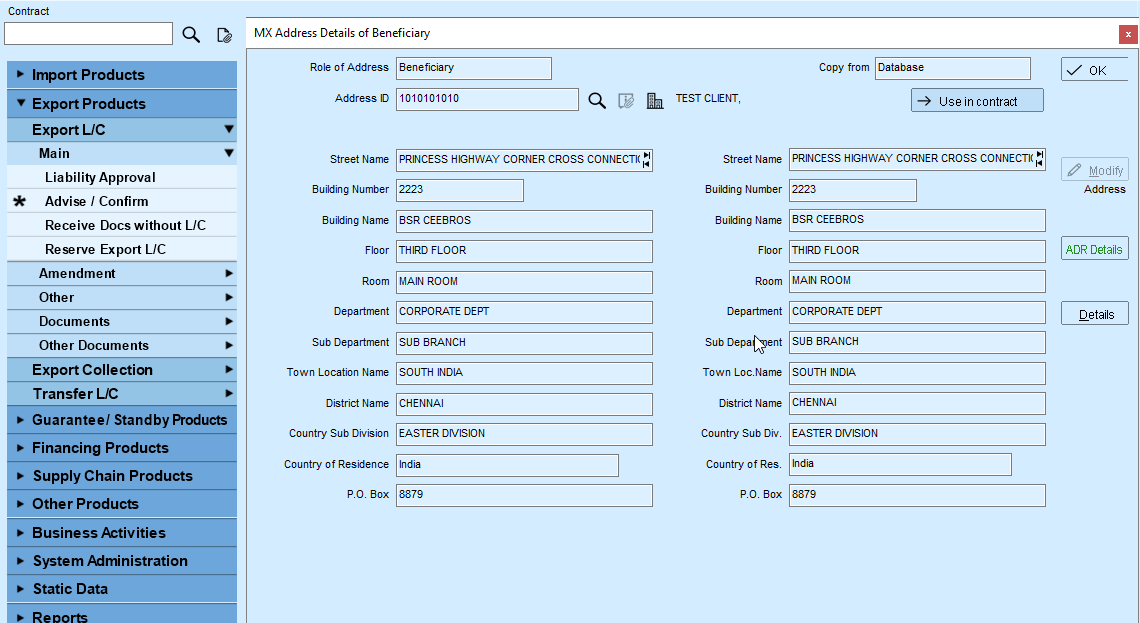
Task: Expand Reports section
Action: pyautogui.click(x=122, y=614)
